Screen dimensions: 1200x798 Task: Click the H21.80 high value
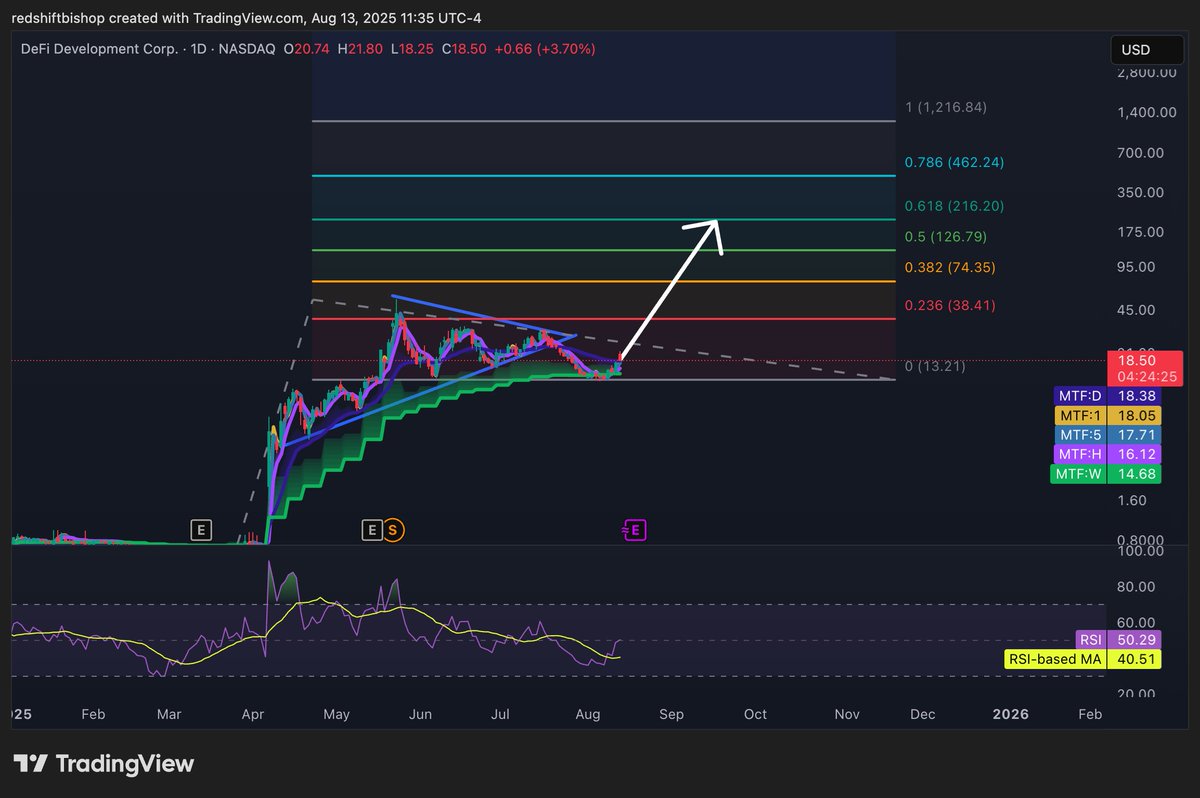[x=361, y=48]
